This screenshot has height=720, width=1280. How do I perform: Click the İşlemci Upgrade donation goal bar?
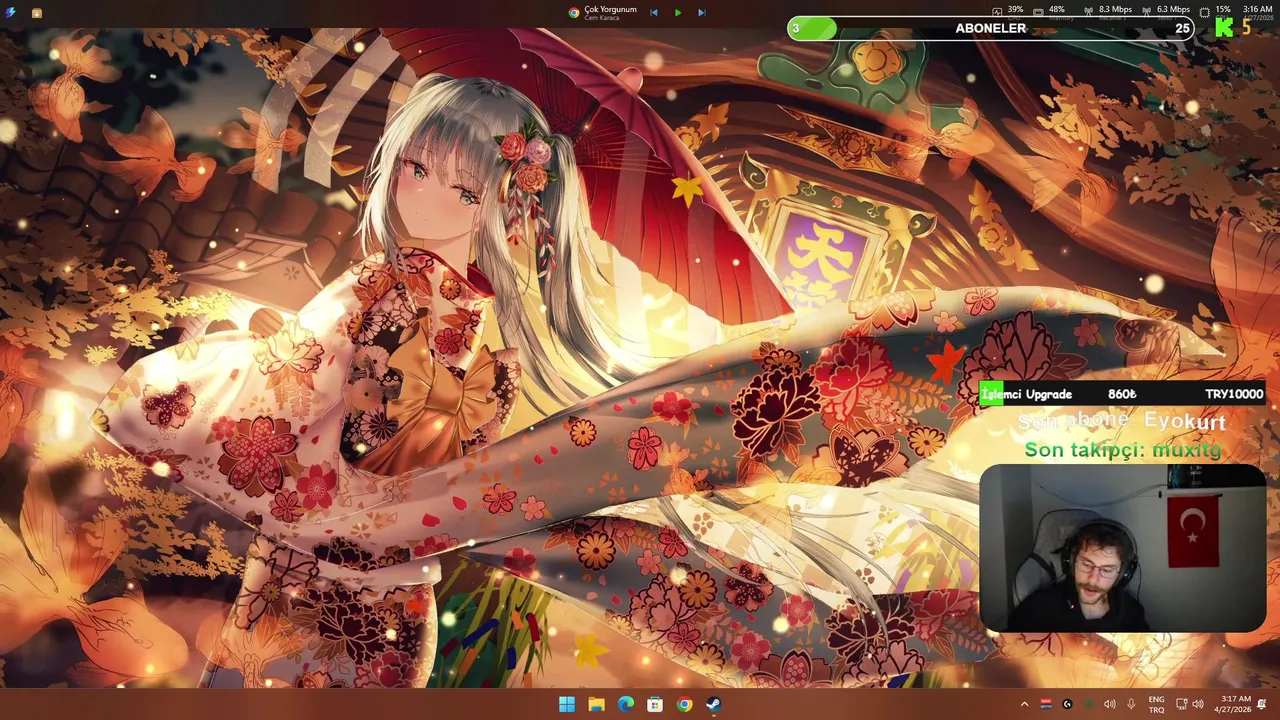[1122, 394]
